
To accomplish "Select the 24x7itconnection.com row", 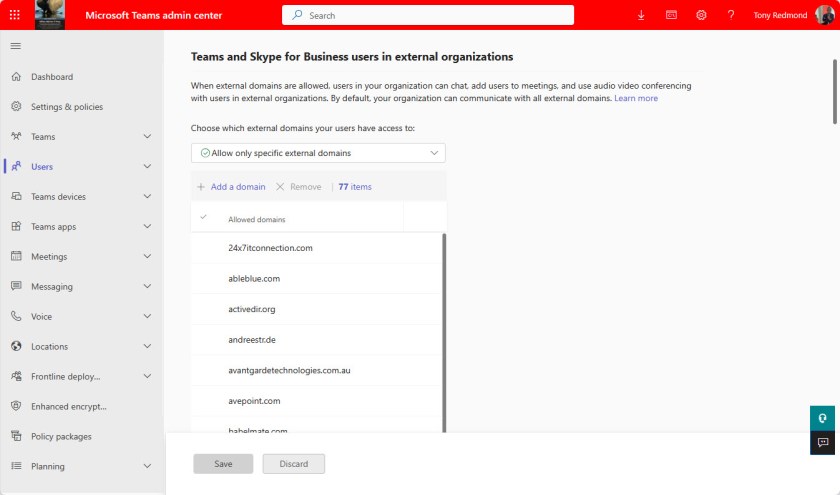I will (x=317, y=248).
